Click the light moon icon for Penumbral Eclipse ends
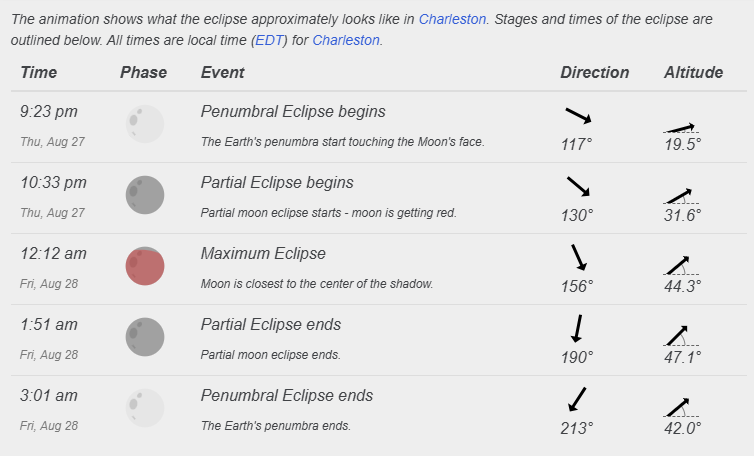This screenshot has height=456, width=754. [145, 408]
